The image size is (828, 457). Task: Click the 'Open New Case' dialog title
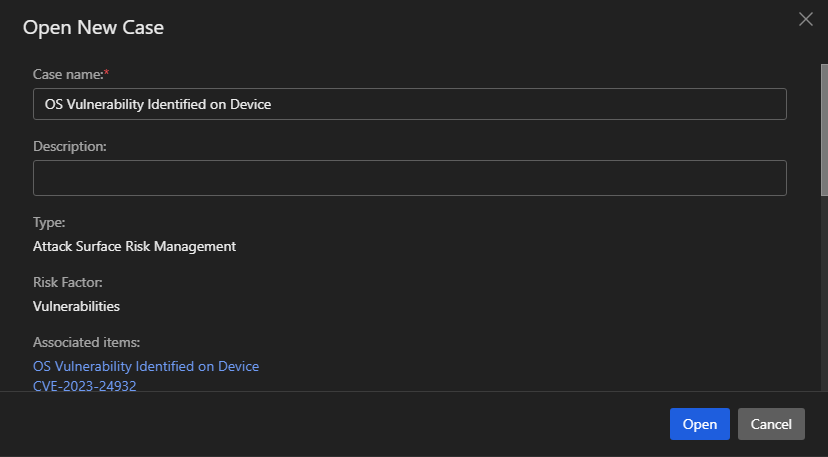click(93, 28)
